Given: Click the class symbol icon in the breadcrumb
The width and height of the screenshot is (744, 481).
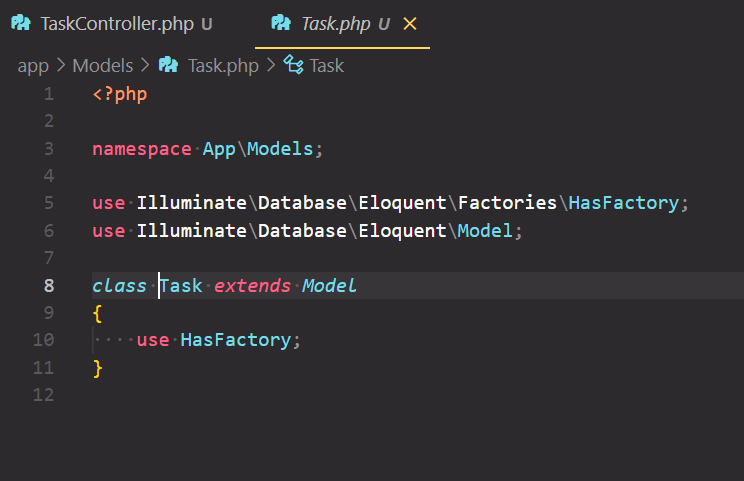Looking at the screenshot, I should 294,66.
